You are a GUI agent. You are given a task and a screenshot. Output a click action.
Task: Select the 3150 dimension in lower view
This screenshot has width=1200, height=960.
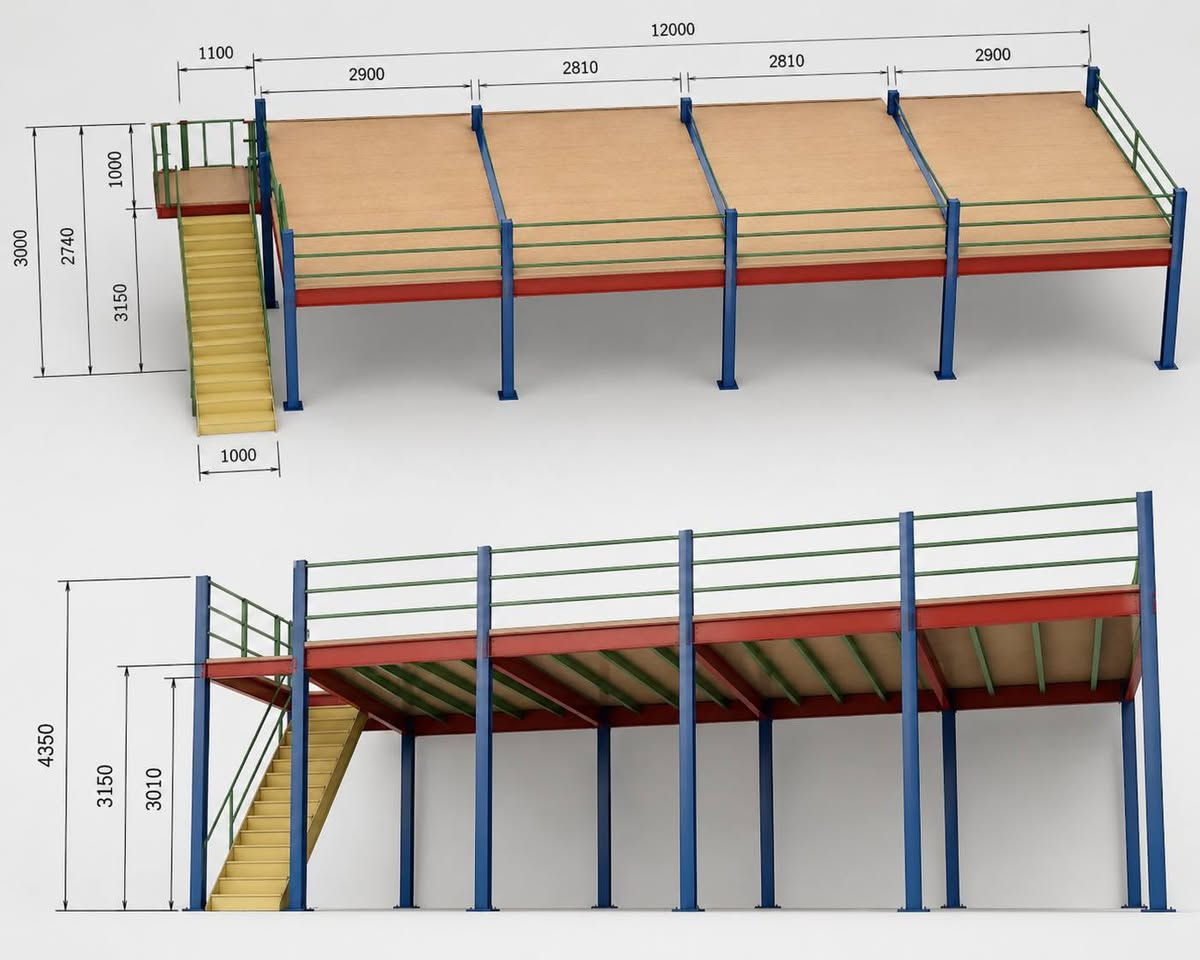106,787
